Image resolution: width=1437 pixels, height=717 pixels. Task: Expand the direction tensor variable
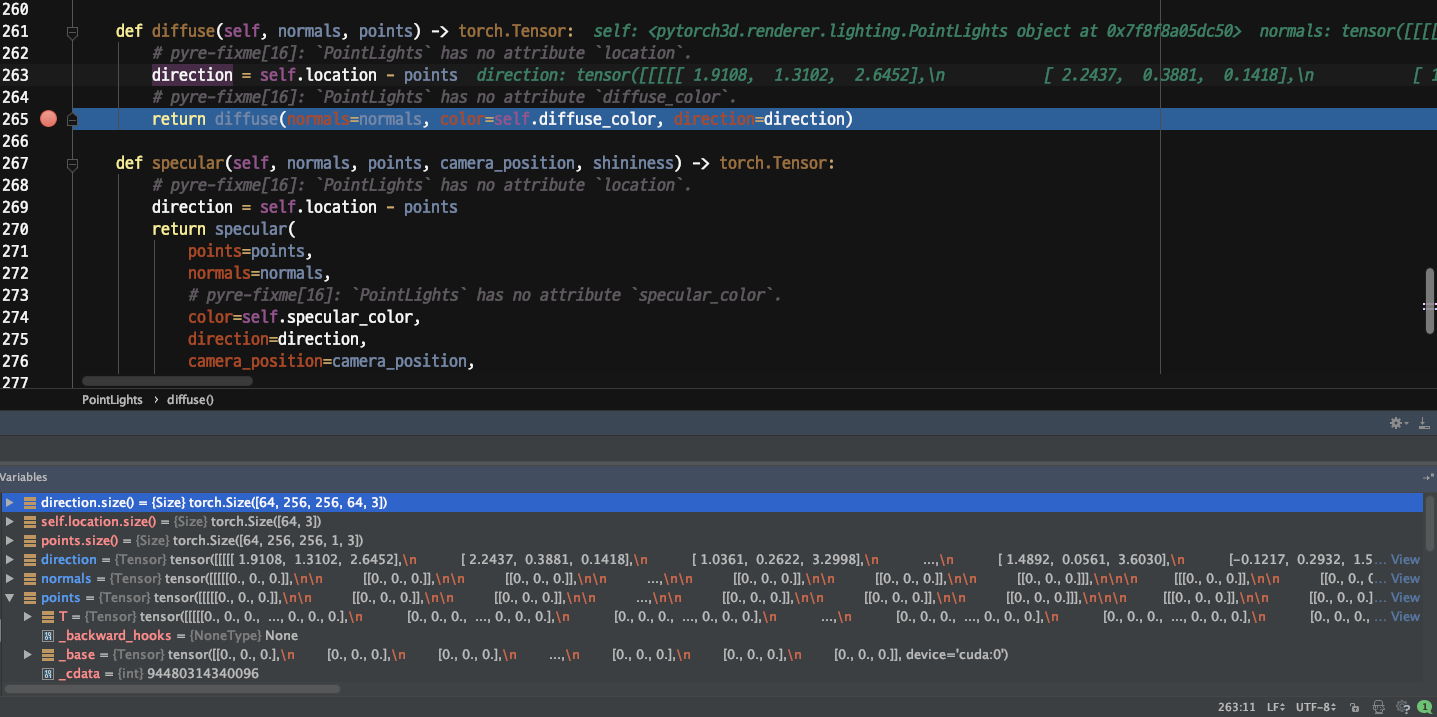(x=10, y=559)
